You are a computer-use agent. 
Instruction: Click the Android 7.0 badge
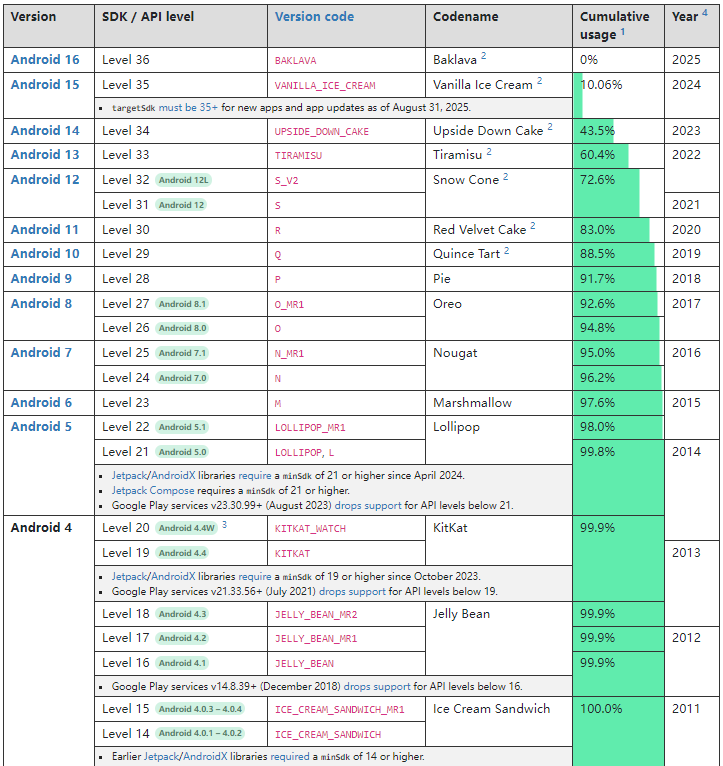[x=182, y=378]
